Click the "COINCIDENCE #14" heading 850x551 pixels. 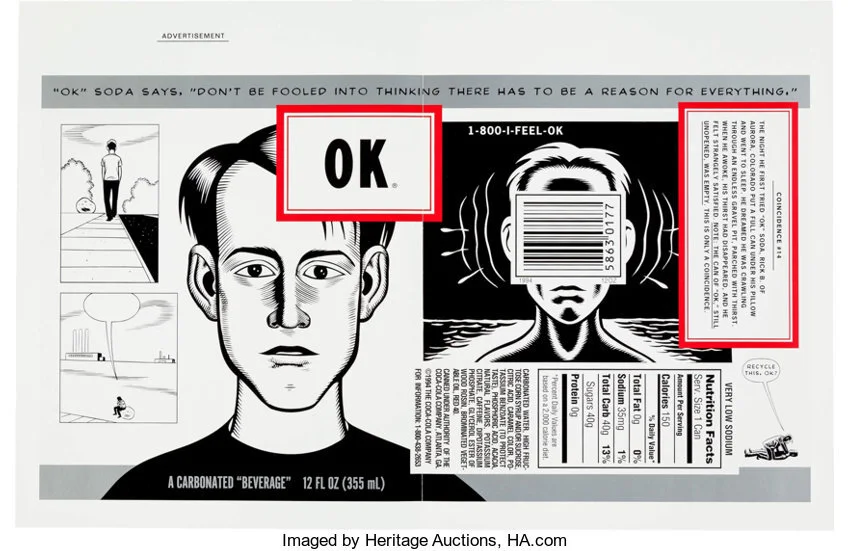pos(779,225)
